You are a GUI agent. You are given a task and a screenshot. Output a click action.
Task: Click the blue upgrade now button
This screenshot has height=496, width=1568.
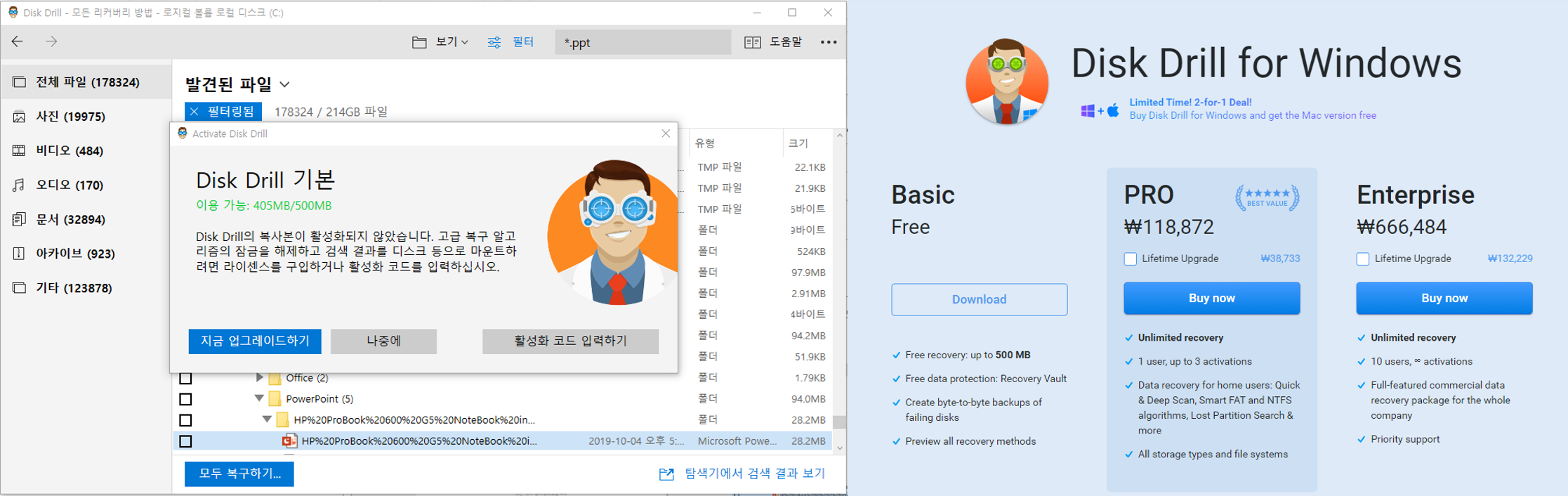coord(255,341)
